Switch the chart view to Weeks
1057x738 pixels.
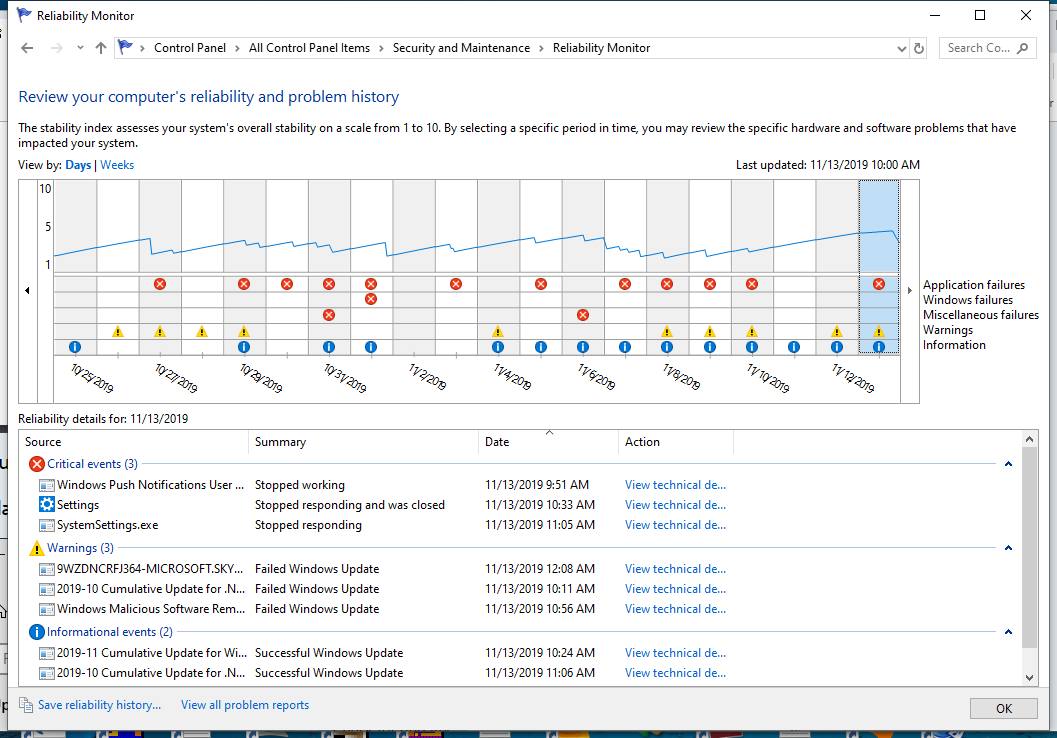point(117,165)
